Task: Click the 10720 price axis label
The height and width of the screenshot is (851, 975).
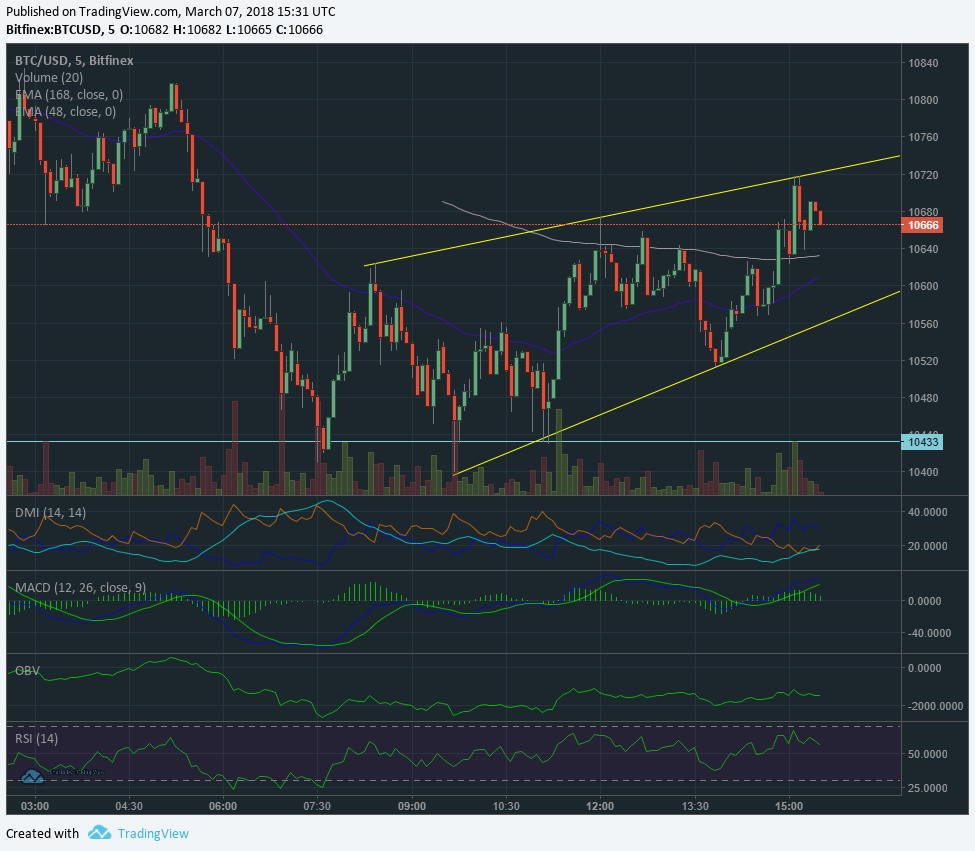Action: 923,175
